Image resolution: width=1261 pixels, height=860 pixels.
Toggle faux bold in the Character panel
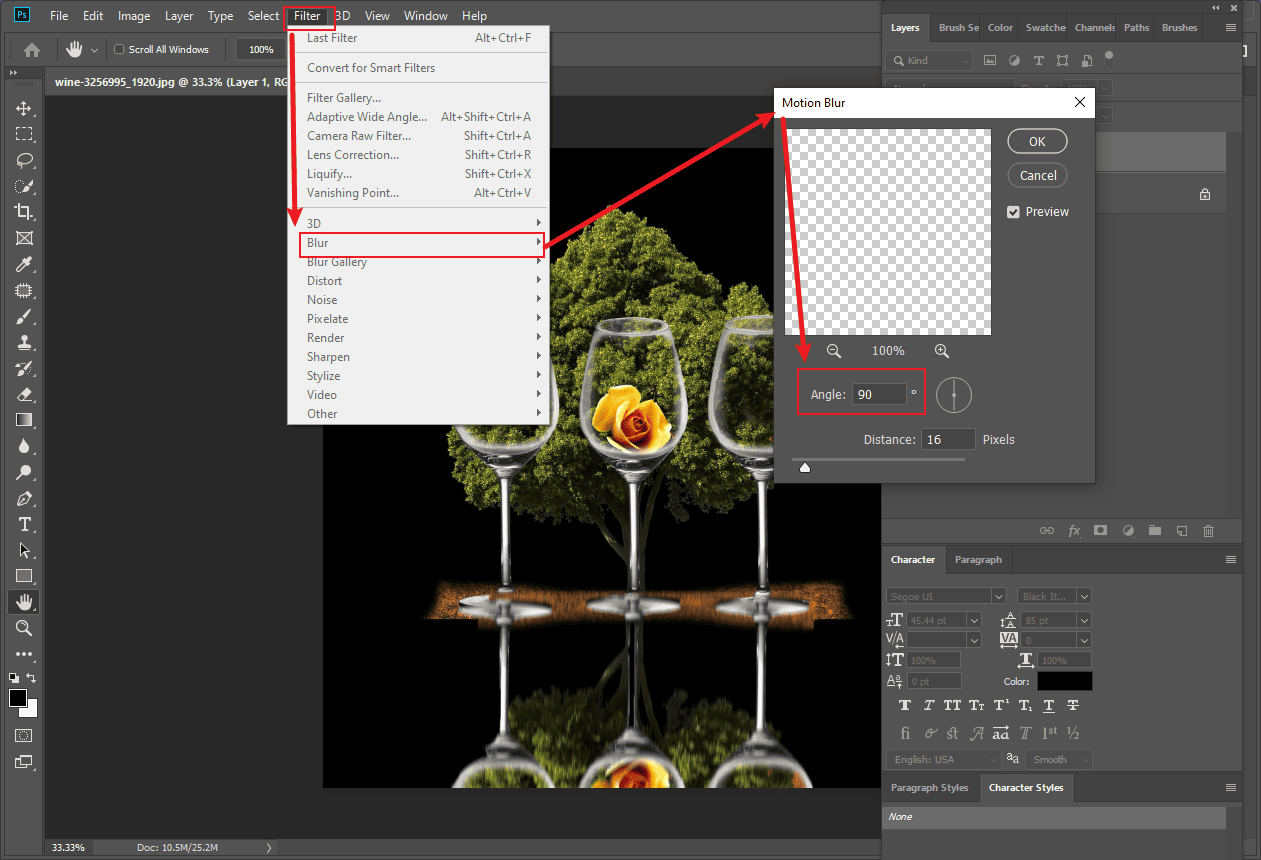pyautogui.click(x=904, y=705)
